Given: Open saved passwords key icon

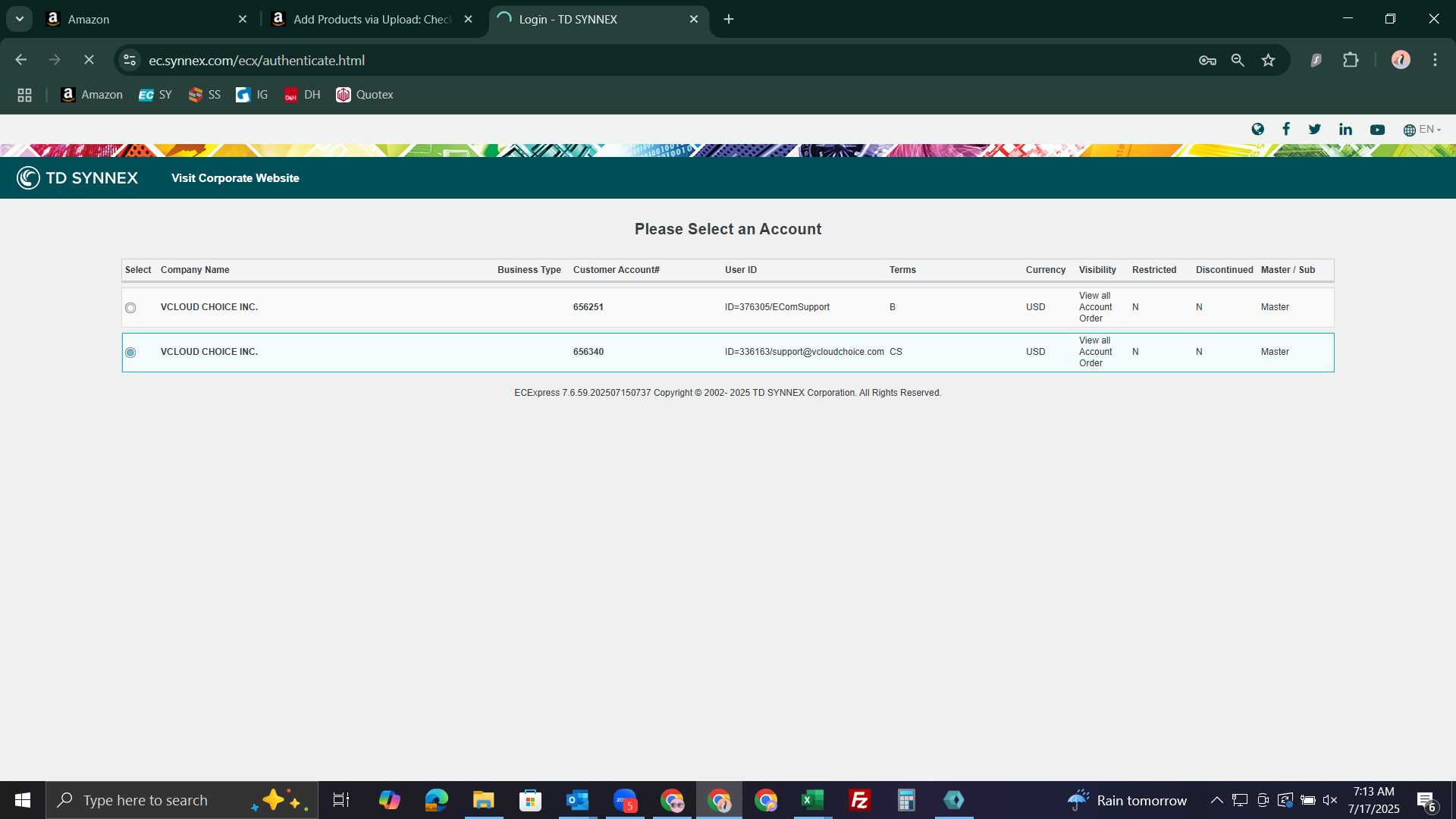Looking at the screenshot, I should (1207, 61).
